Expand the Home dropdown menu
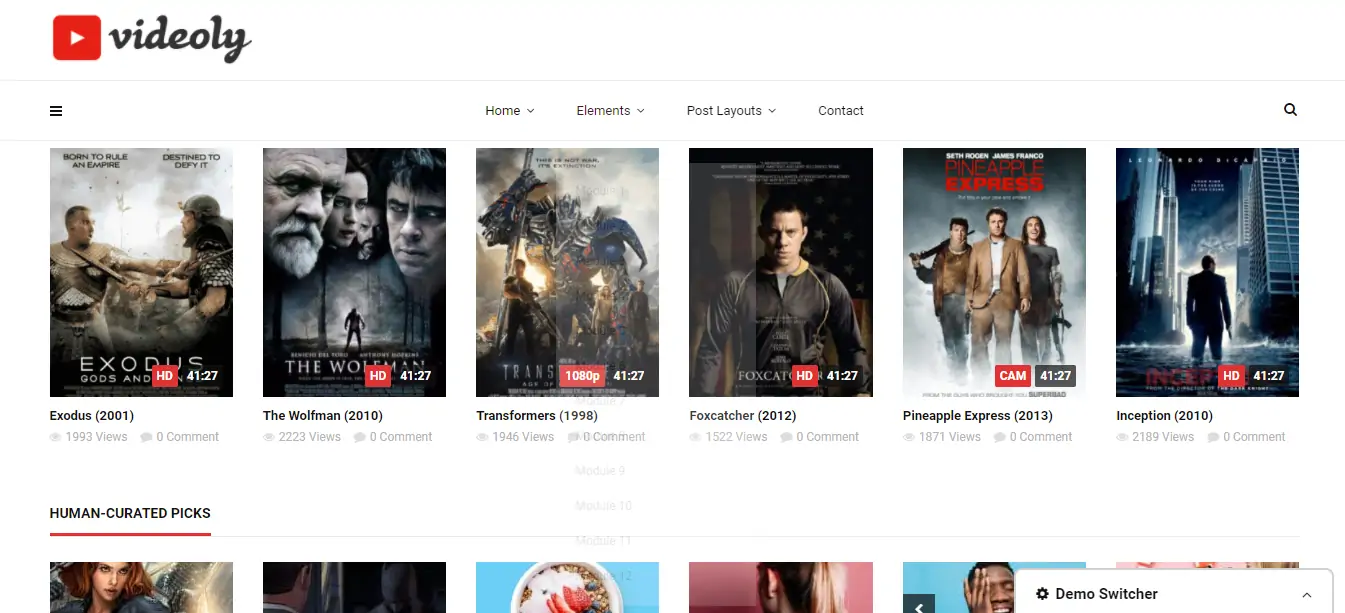The image size is (1345, 613). [x=509, y=111]
